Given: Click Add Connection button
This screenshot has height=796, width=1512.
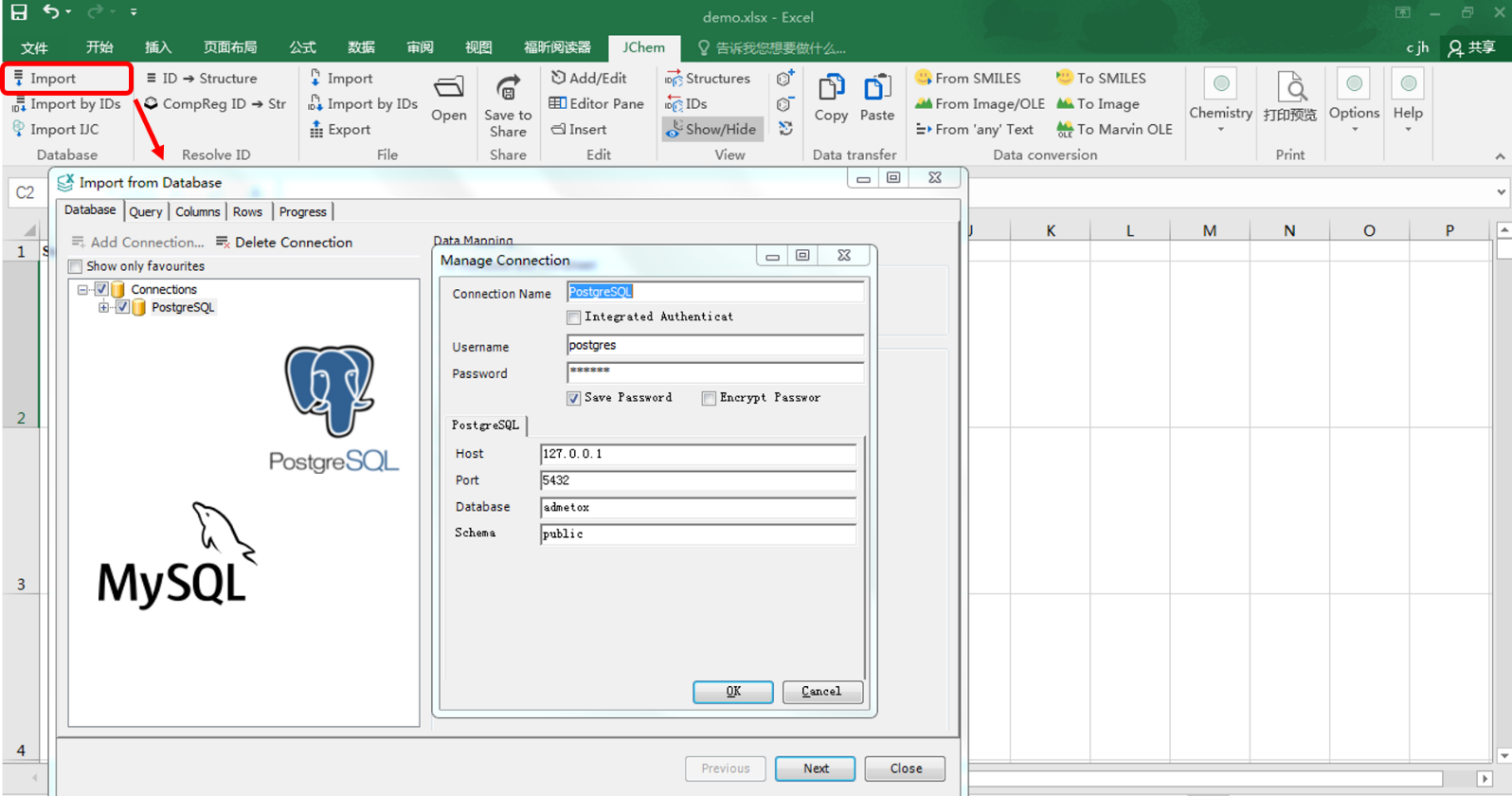Looking at the screenshot, I should tap(137, 243).
